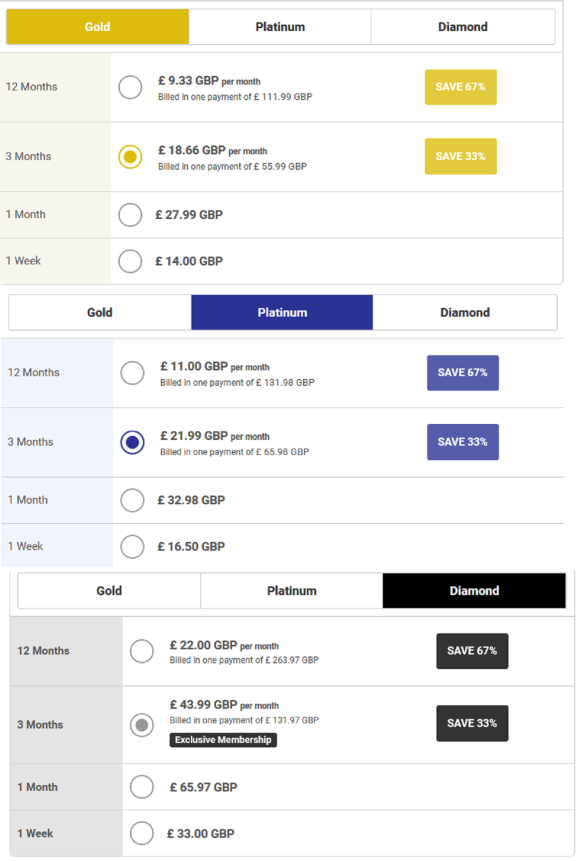Click the yellow SAVE 33% badge

click(x=461, y=156)
